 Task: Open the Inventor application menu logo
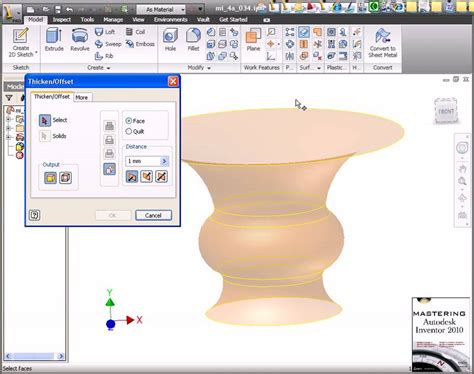click(11, 13)
